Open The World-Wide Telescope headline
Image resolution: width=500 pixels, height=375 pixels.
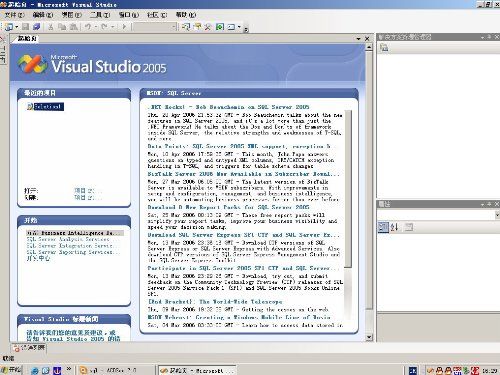(x=215, y=302)
